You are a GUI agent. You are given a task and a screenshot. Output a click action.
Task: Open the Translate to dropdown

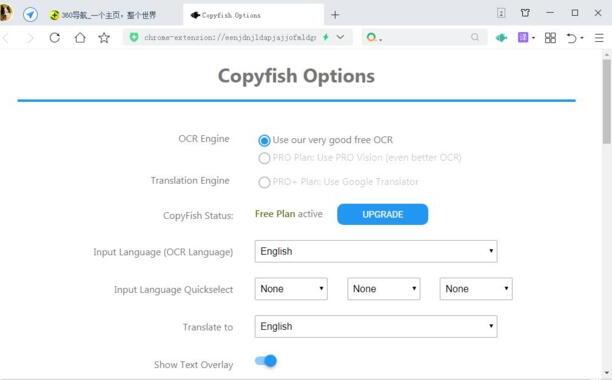click(x=376, y=326)
